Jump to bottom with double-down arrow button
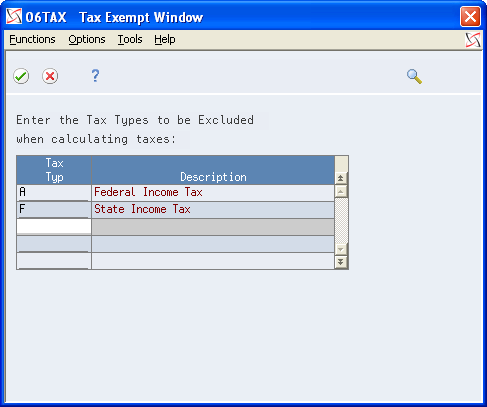Image resolution: width=487 pixels, height=407 pixels. click(x=340, y=262)
